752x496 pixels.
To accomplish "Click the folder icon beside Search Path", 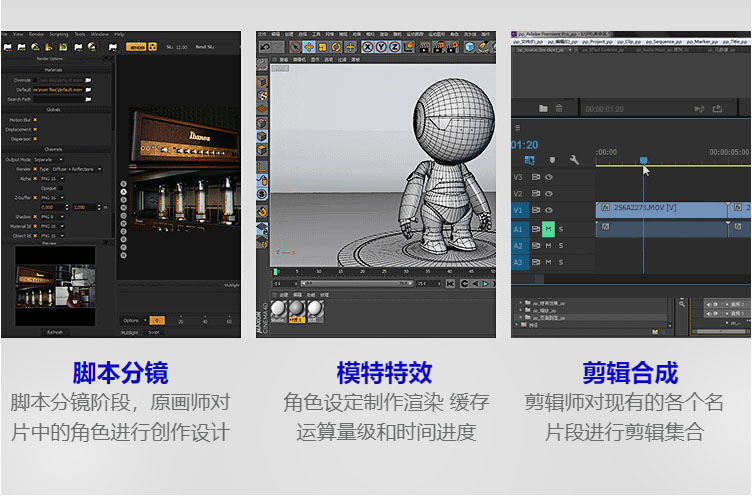I will click(x=88, y=99).
